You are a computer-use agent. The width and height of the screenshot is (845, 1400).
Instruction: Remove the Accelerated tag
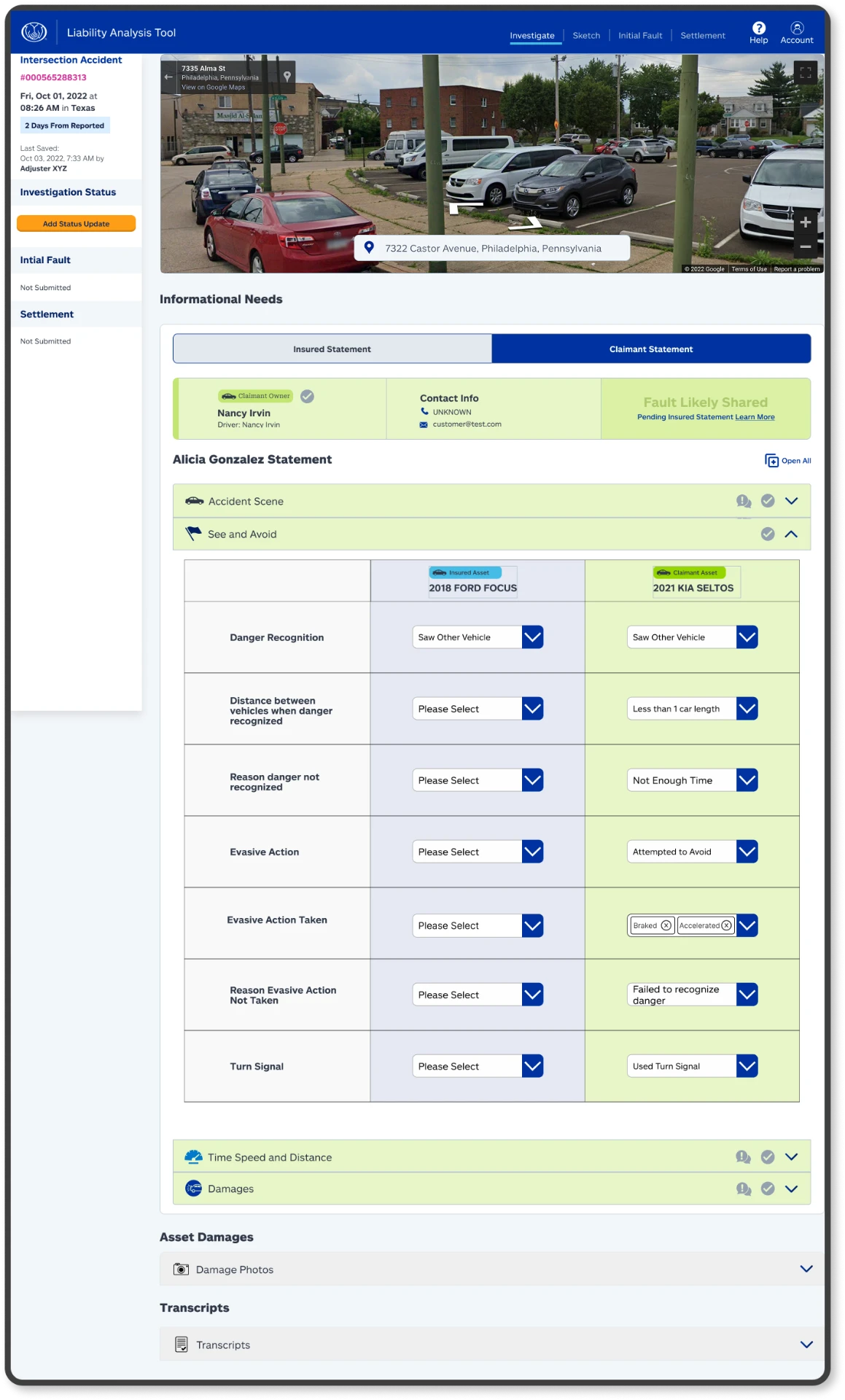coord(726,925)
